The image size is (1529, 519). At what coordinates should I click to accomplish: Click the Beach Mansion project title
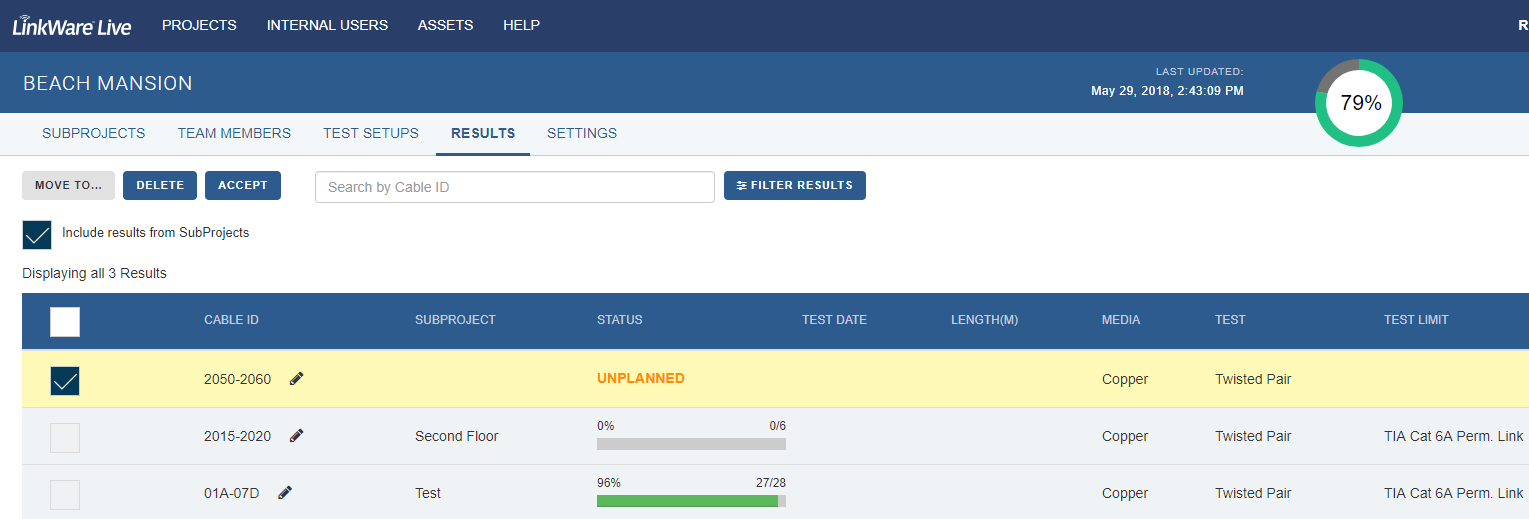108,83
